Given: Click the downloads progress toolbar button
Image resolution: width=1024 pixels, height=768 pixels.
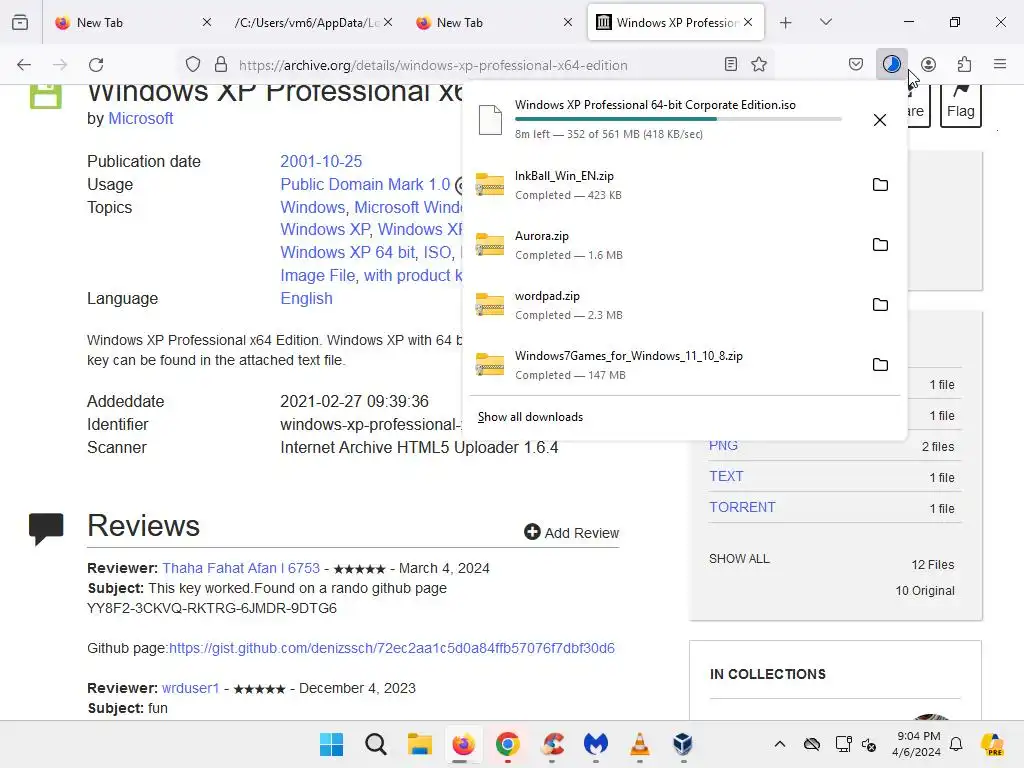Looking at the screenshot, I should click(x=891, y=64).
